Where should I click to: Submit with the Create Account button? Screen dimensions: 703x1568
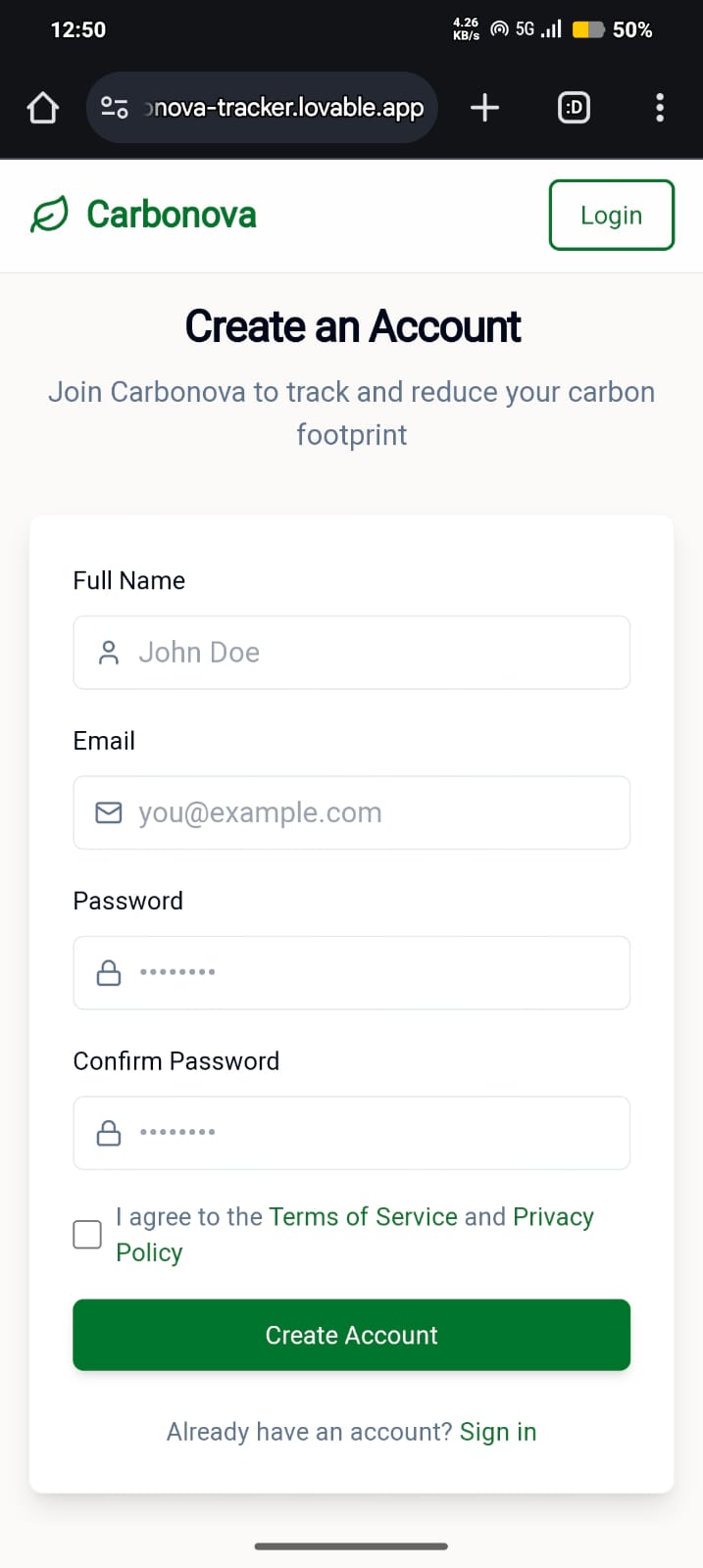[x=351, y=1335]
